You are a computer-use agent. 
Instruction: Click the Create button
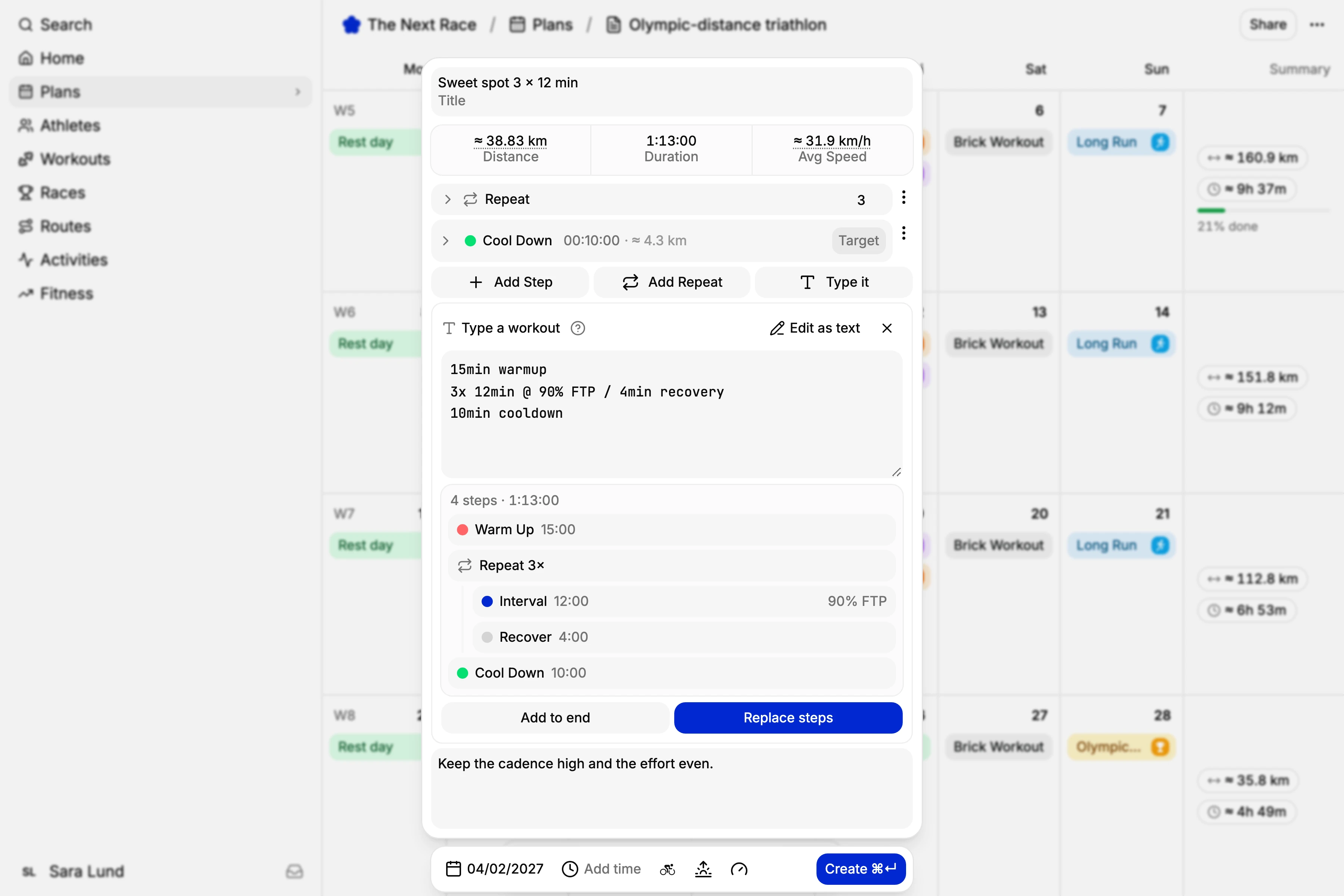[x=861, y=869]
